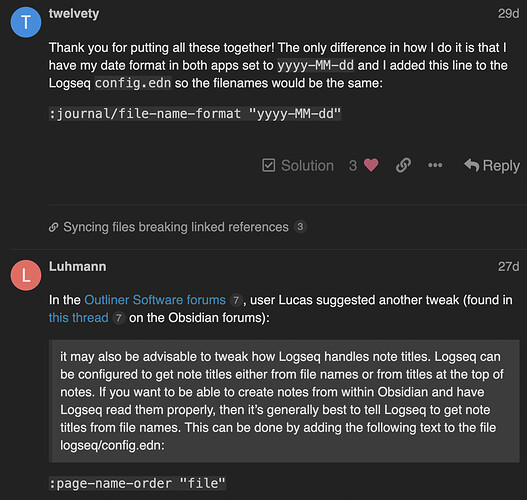The height and width of the screenshot is (500, 527).
Task: Show more actions with ellipsis icon
Action: coord(435,165)
